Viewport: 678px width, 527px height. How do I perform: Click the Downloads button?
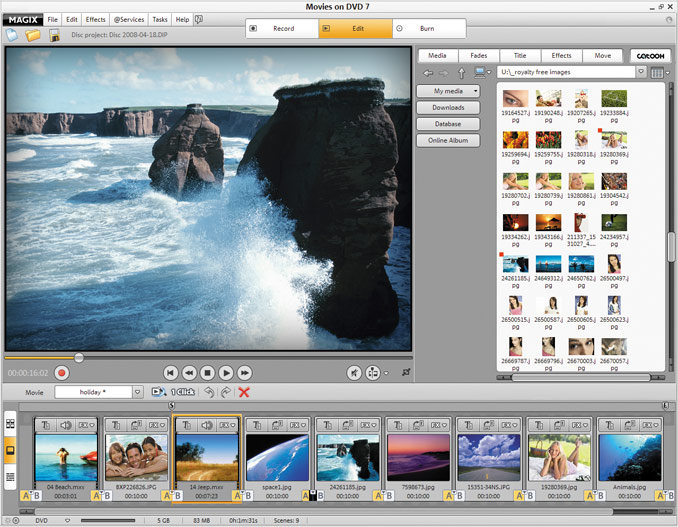tap(448, 107)
